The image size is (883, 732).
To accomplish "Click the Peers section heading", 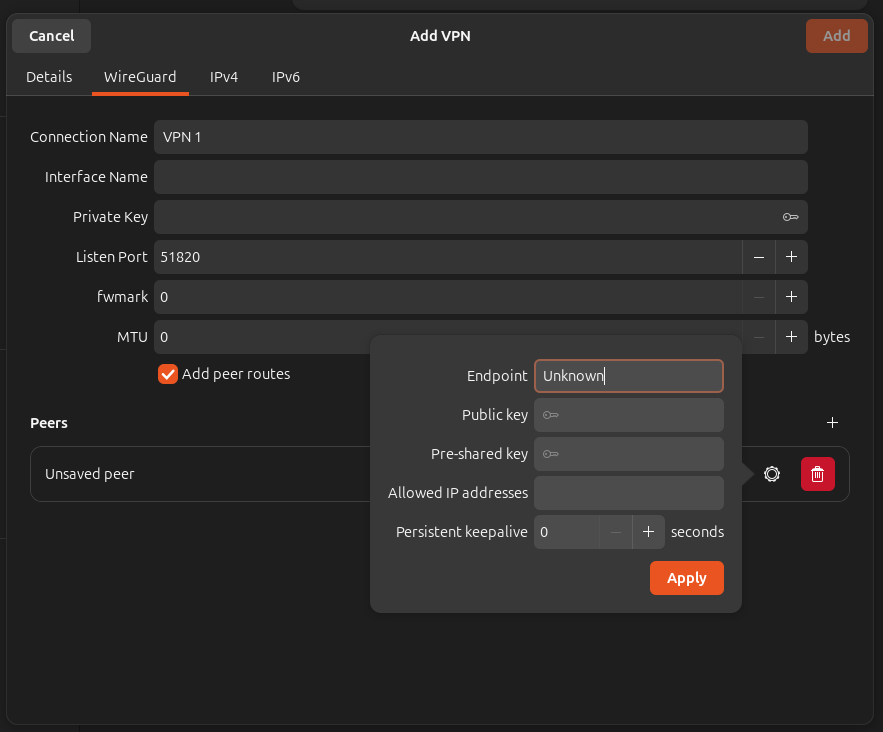I will (49, 423).
